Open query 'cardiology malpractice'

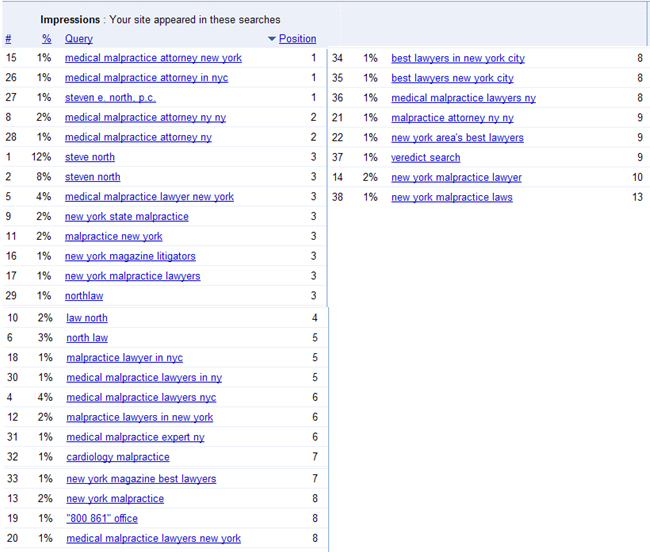[118, 457]
